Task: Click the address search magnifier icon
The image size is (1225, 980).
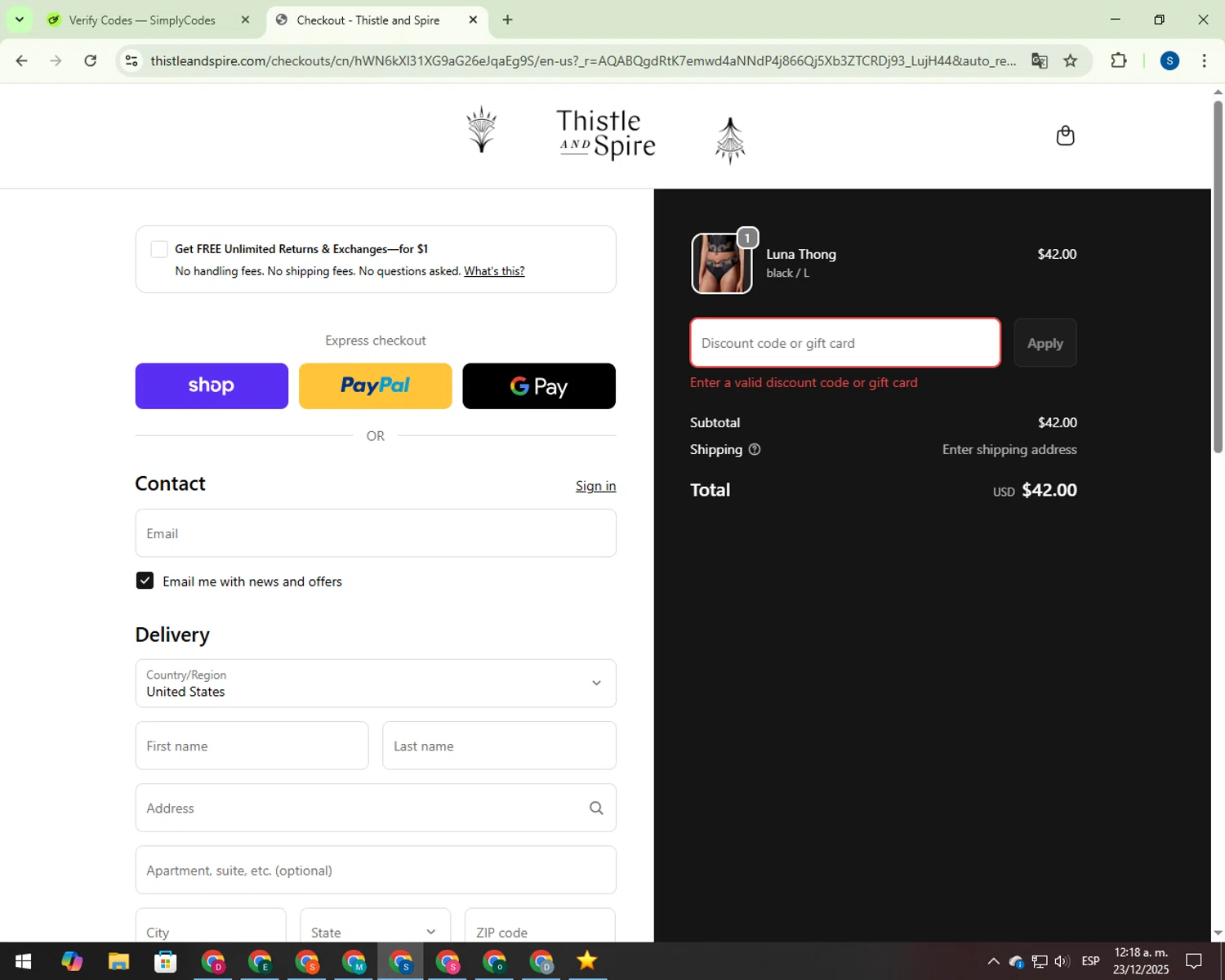Action: [x=596, y=808]
